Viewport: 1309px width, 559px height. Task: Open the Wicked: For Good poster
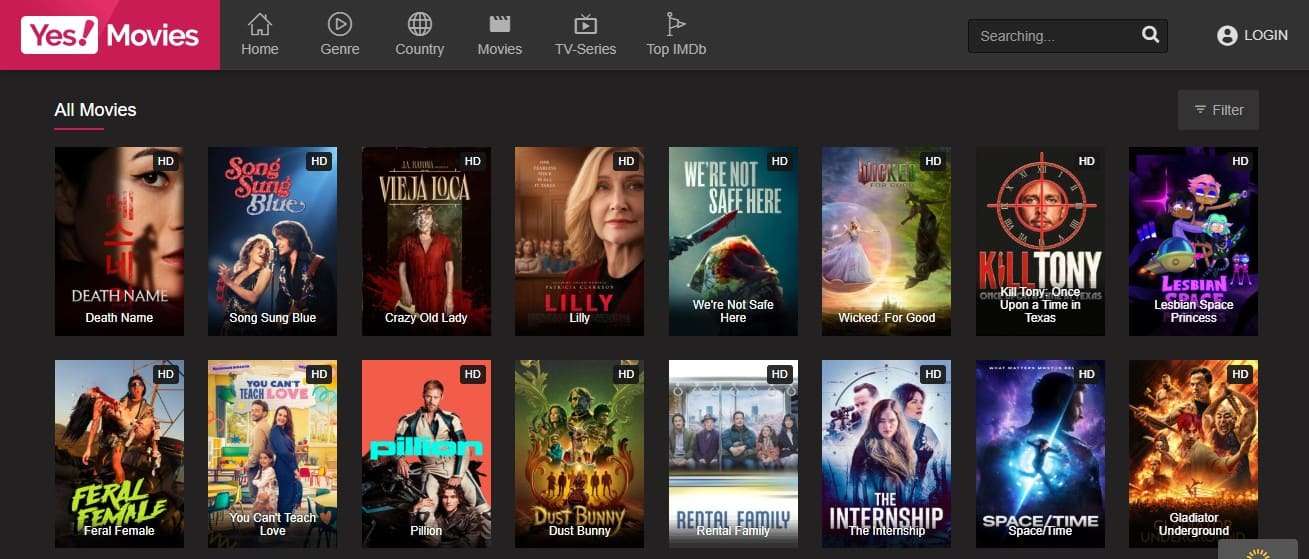click(886, 241)
